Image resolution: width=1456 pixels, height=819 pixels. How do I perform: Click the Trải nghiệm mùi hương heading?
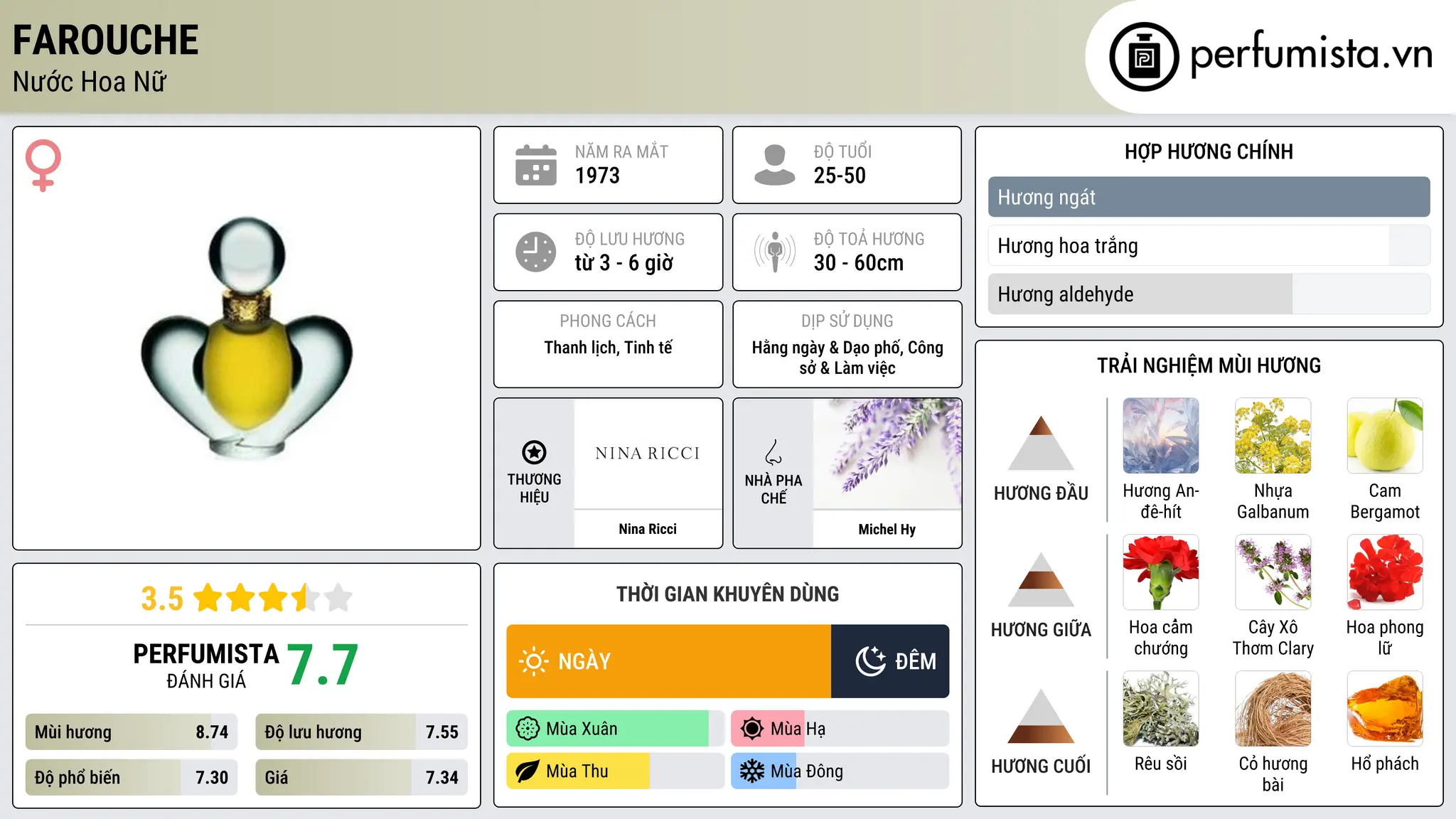[x=1209, y=365]
